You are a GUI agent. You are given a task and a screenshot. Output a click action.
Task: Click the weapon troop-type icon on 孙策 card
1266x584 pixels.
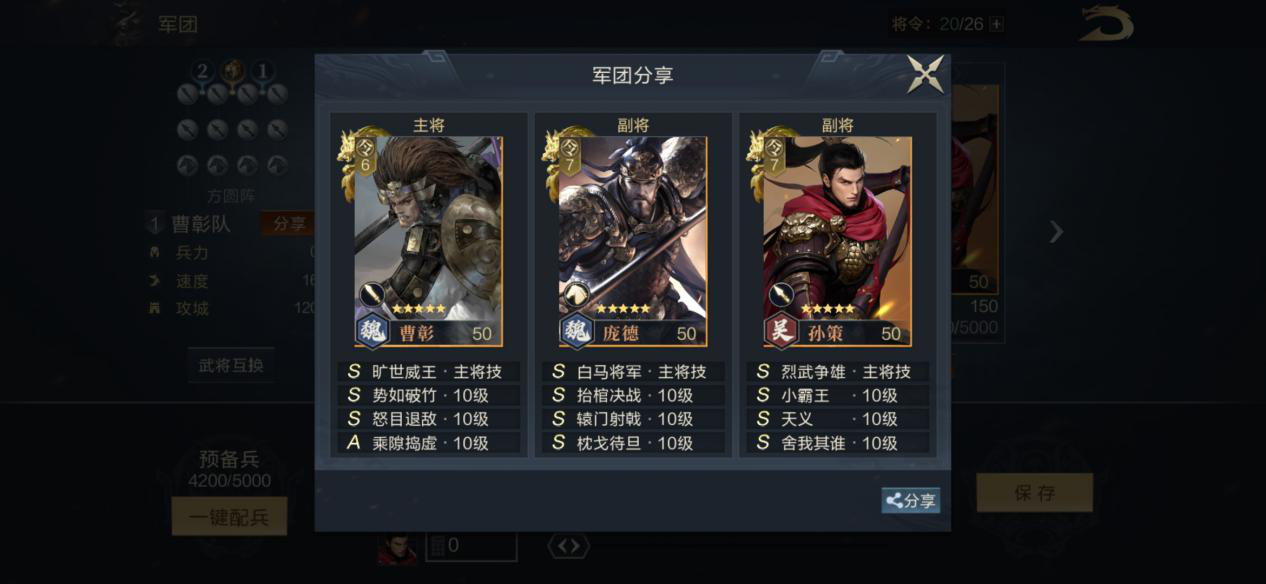pyautogui.click(x=779, y=295)
